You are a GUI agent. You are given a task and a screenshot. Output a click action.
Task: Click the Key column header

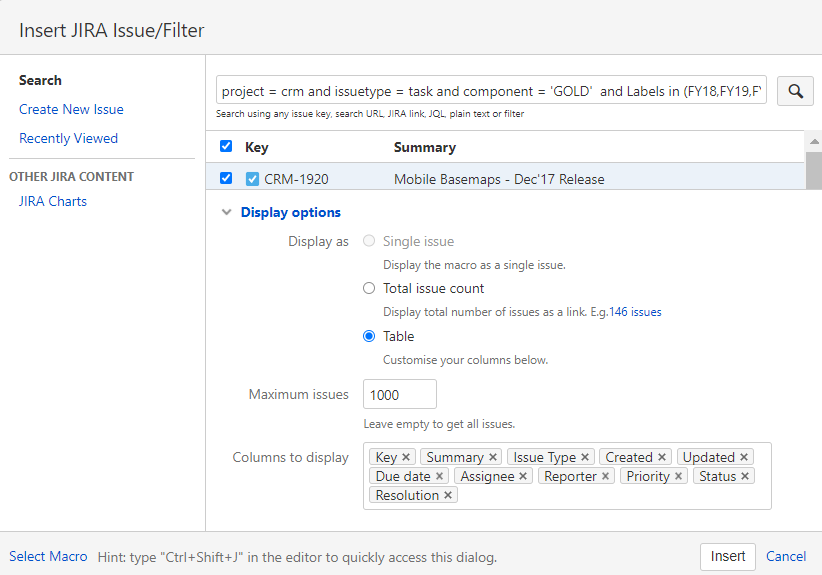click(256, 147)
